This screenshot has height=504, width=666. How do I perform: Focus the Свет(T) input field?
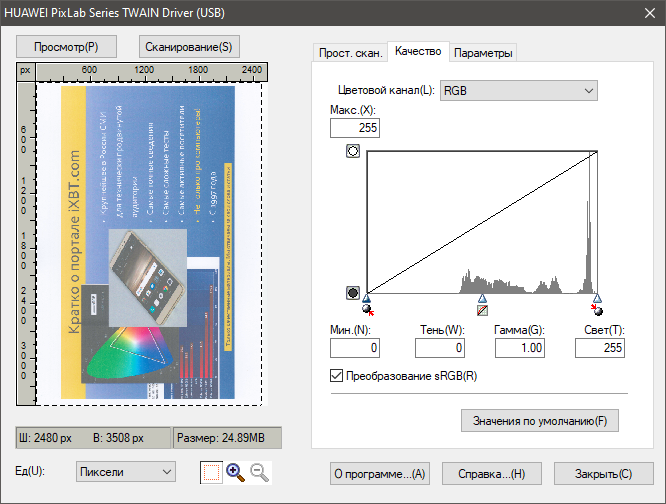pyautogui.click(x=600, y=348)
